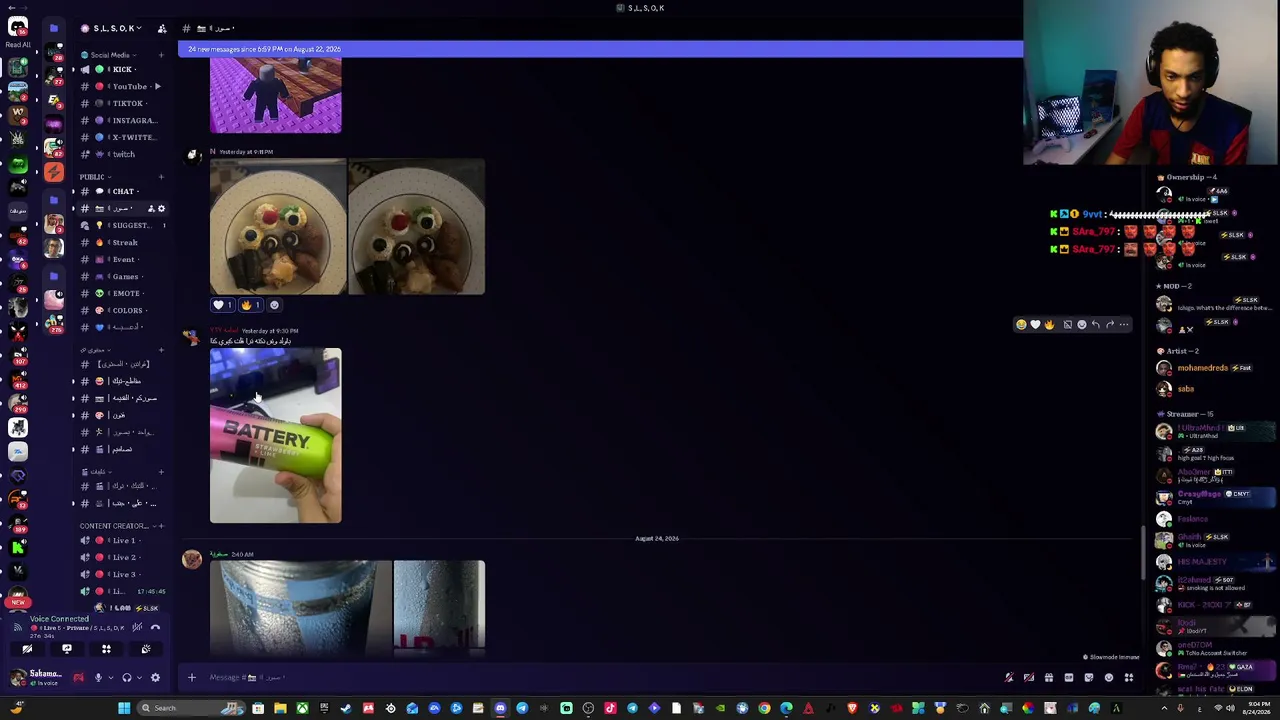This screenshot has width=1280, height=720.
Task: Toggle headphone deafen in user panel
Action: [126, 678]
